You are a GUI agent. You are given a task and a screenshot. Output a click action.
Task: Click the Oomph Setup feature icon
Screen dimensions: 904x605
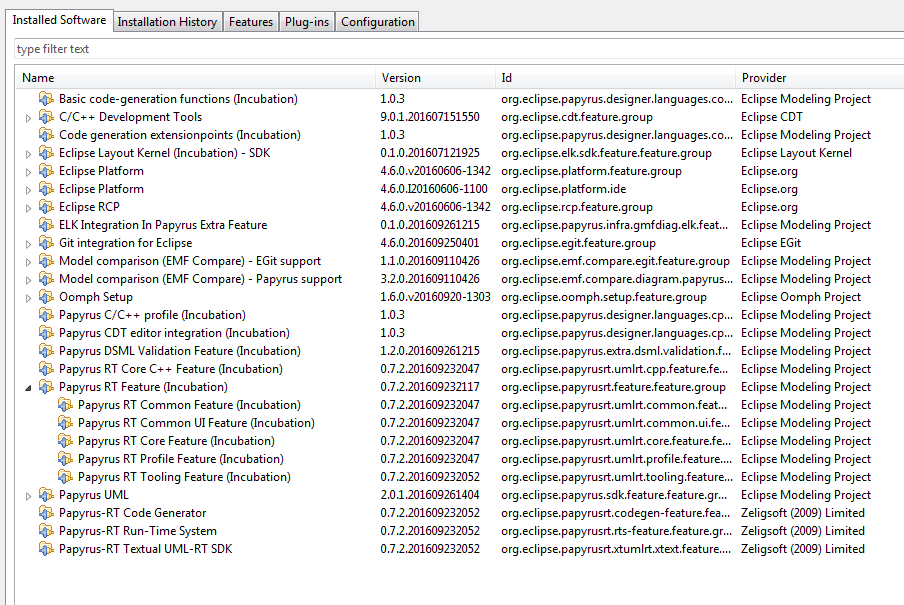[46, 296]
